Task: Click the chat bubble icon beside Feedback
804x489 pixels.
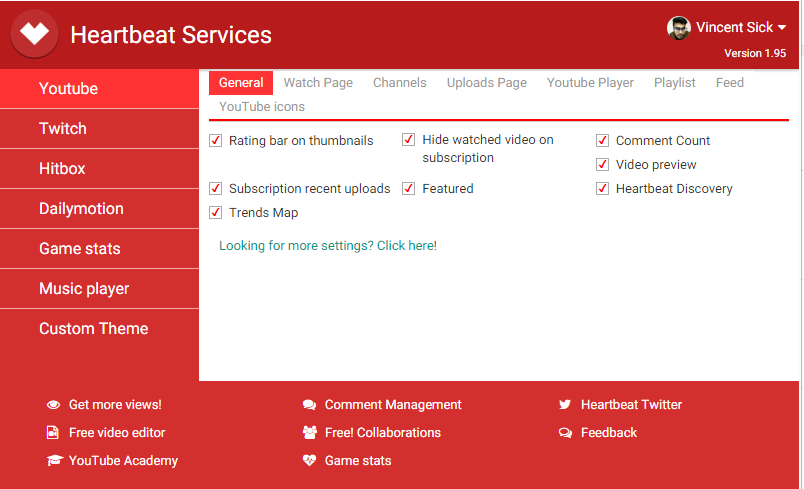Action: pos(565,433)
